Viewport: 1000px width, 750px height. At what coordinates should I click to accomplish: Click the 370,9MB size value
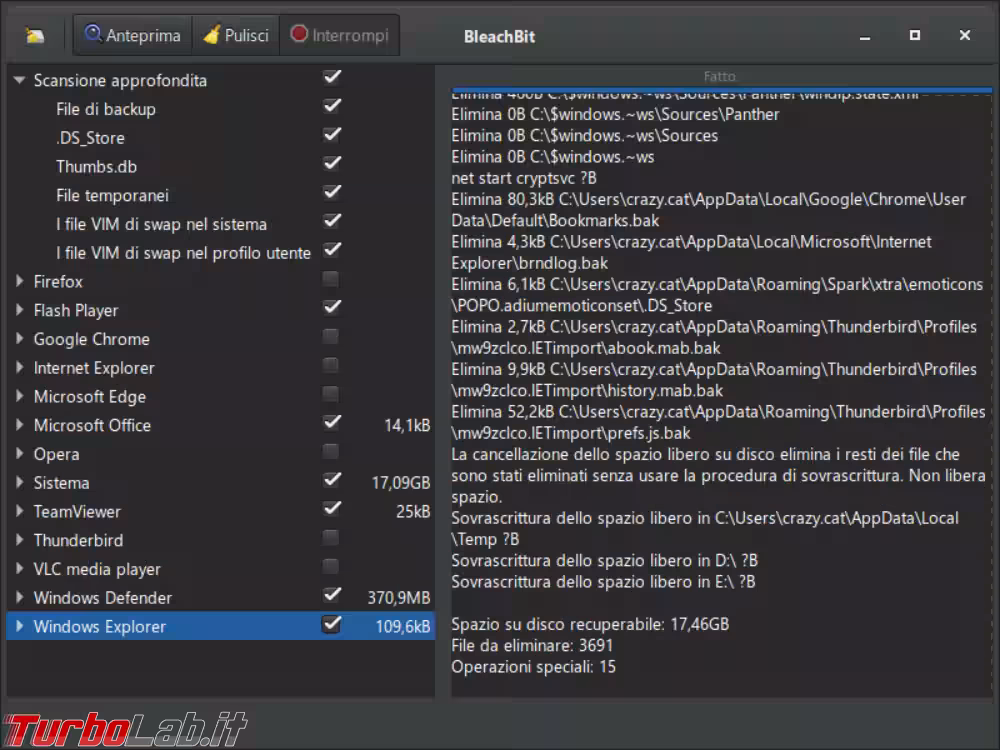coord(399,598)
